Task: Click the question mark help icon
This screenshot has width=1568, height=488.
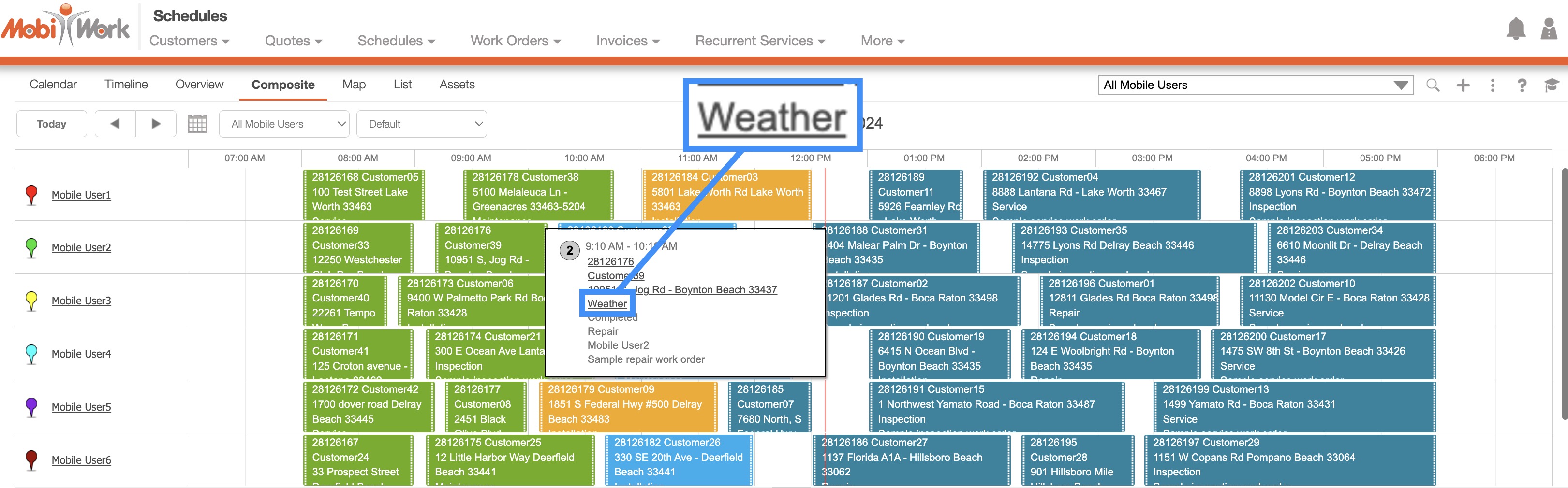Action: (x=1521, y=85)
